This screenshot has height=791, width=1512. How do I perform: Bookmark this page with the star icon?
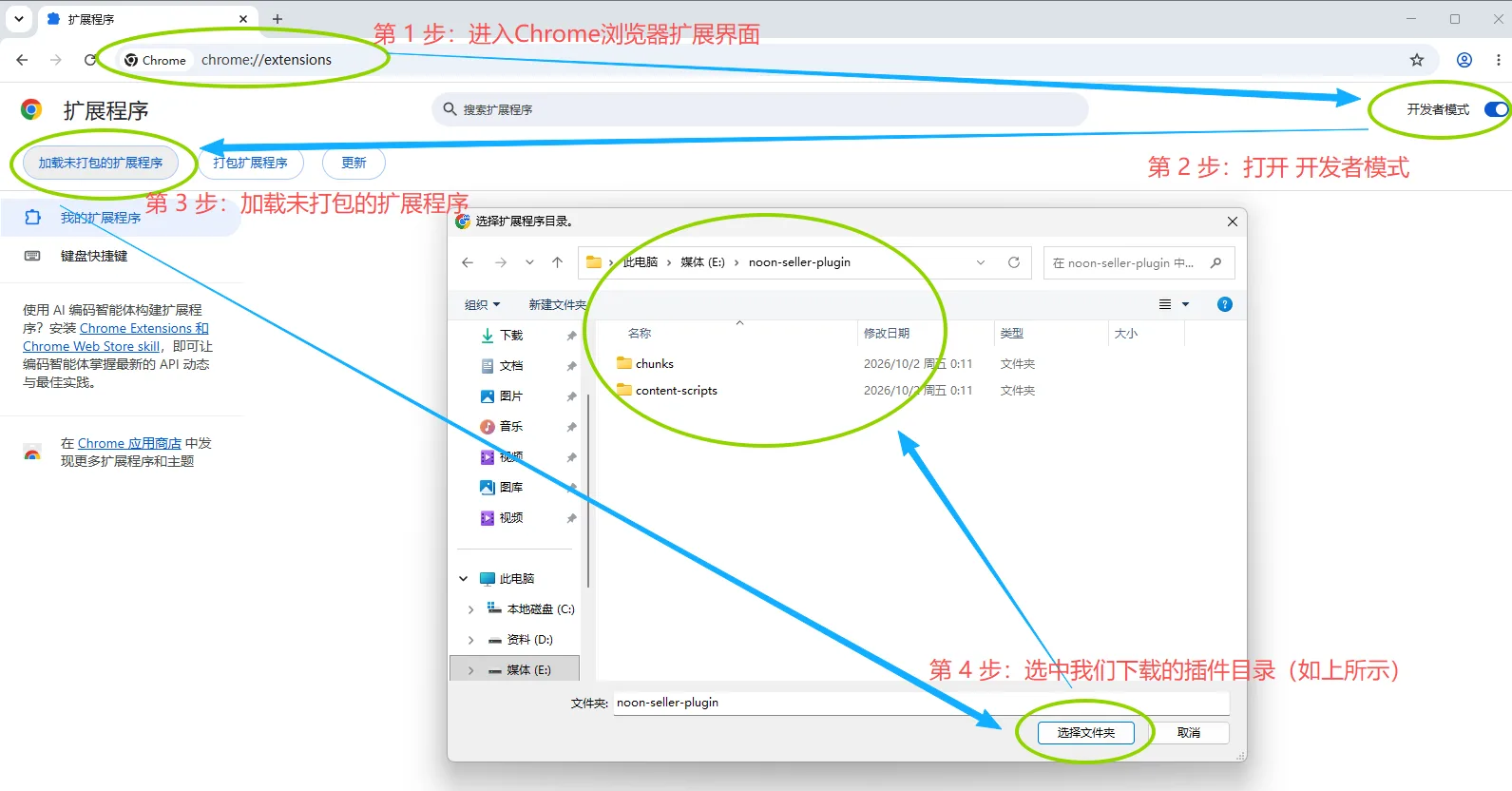pyautogui.click(x=1417, y=60)
